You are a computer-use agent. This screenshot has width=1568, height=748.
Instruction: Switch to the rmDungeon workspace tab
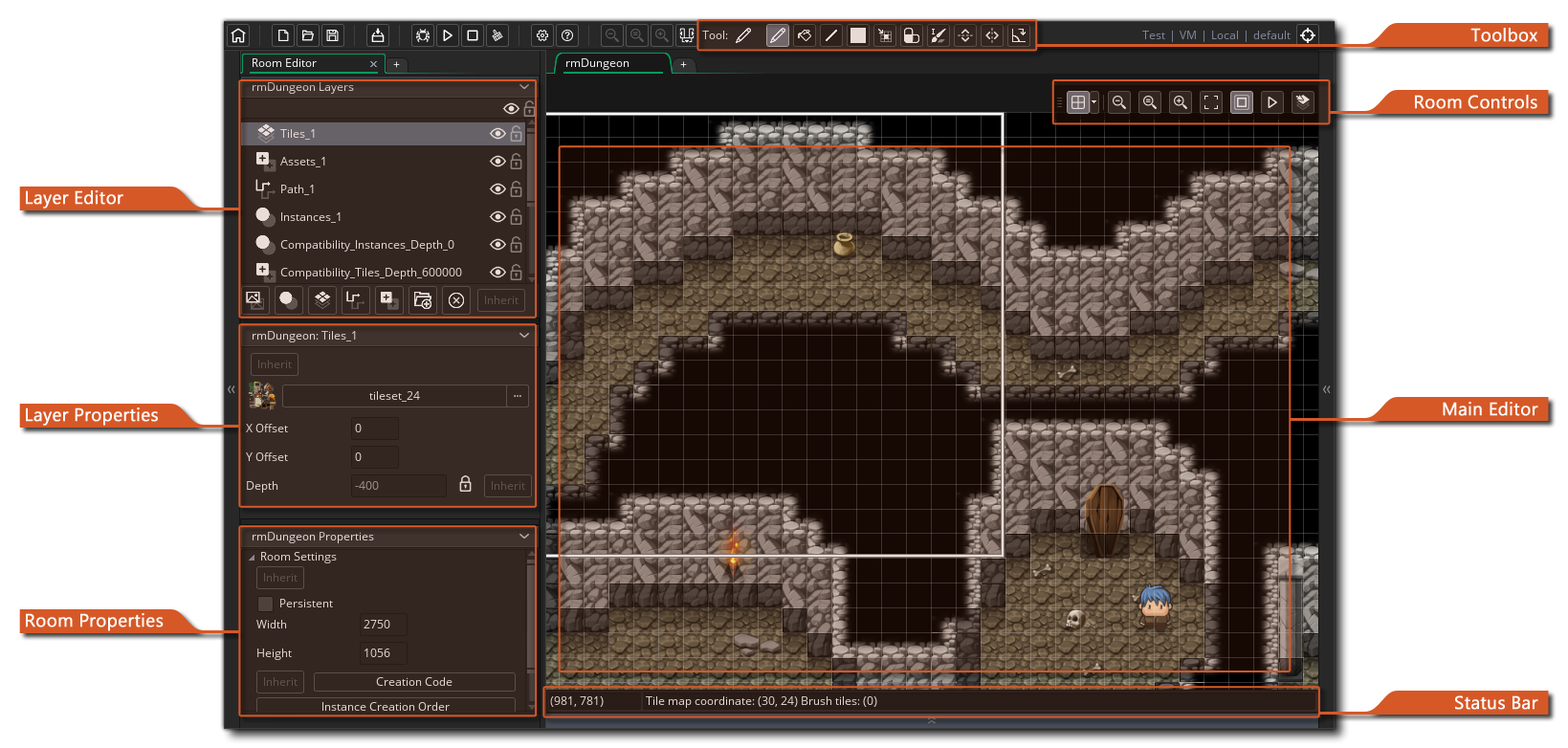pos(598,63)
